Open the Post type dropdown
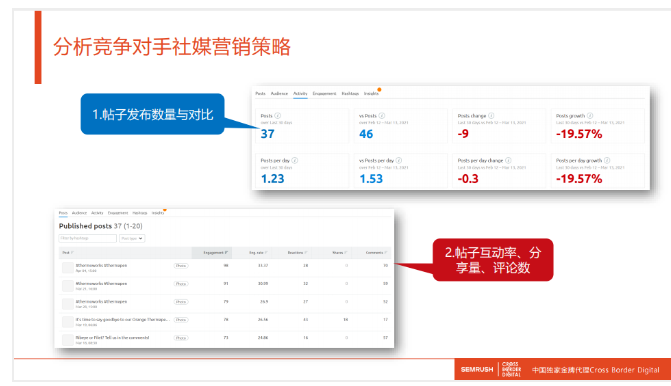Viewport: 671px width, 386px height. (x=132, y=238)
